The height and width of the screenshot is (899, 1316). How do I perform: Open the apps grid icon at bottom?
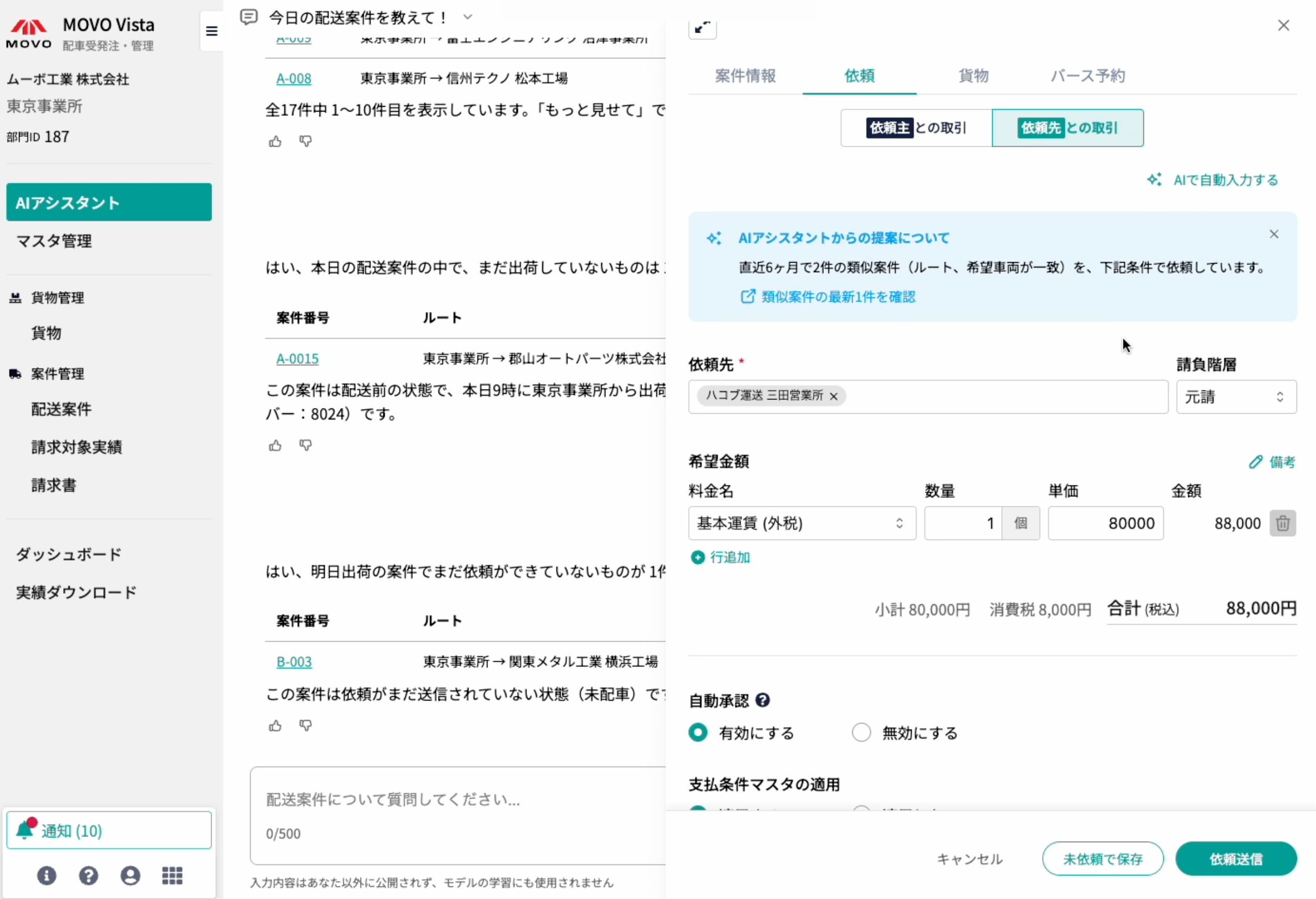coord(172,875)
